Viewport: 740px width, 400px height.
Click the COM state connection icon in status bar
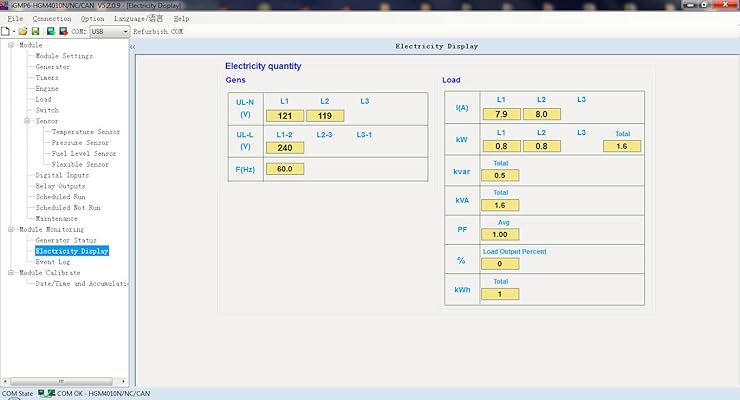point(46,393)
